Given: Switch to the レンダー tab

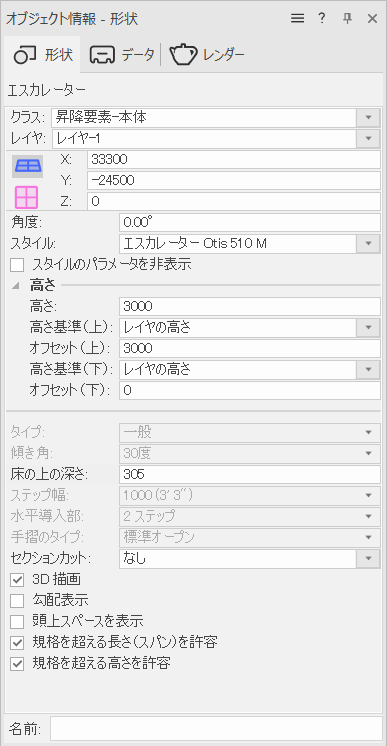Looking at the screenshot, I should 207,55.
